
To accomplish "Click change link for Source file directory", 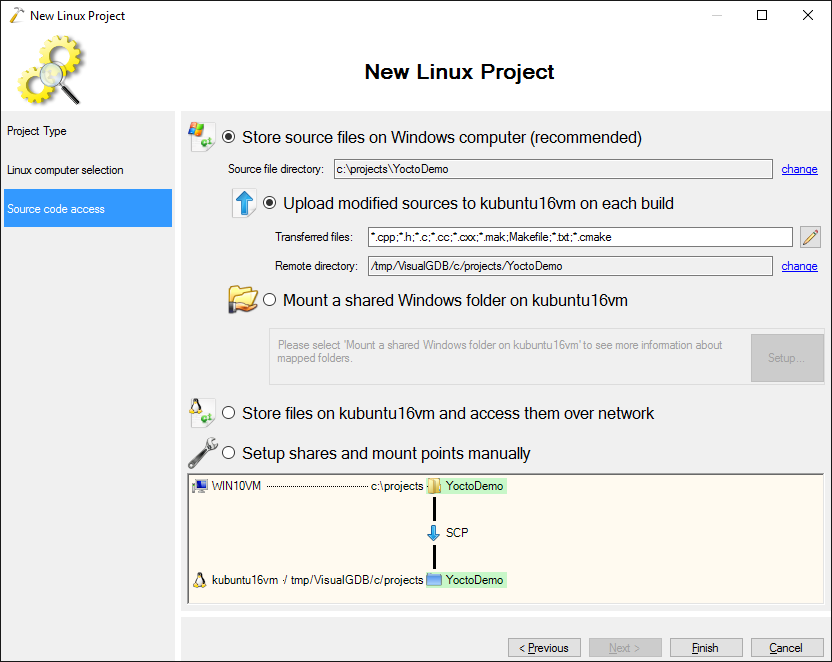I will tap(799, 169).
